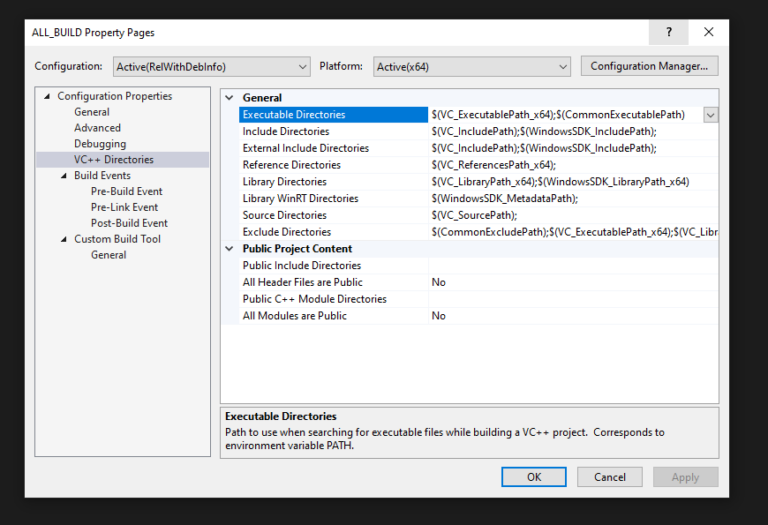Click the $(WindowsSDK_MetadataPath) value
The width and height of the screenshot is (768, 525).
574,198
